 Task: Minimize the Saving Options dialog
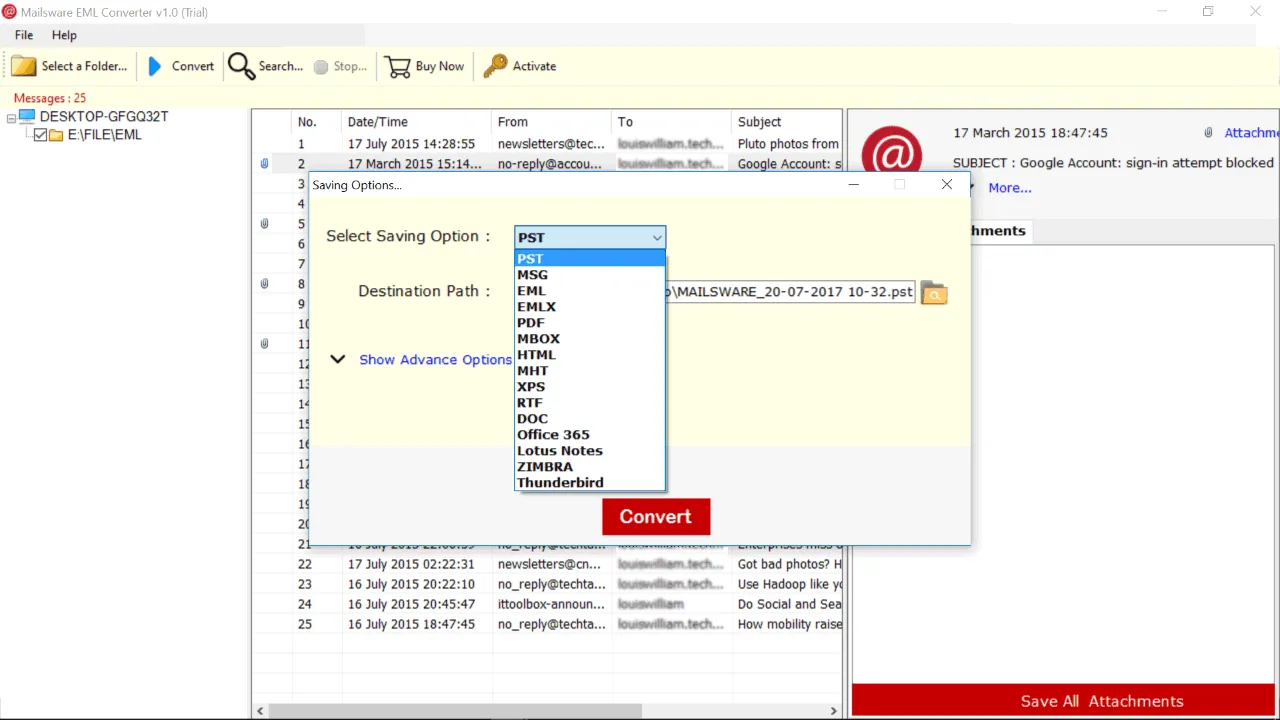point(853,184)
